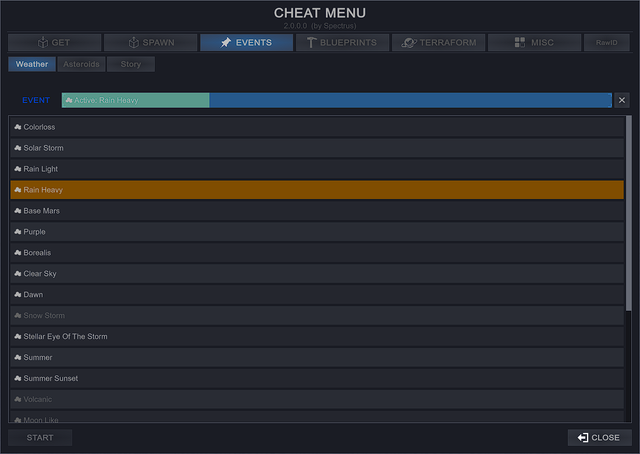640x454 pixels.
Task: Click the cloud icon beside Solar Storm
Action: coord(18,148)
